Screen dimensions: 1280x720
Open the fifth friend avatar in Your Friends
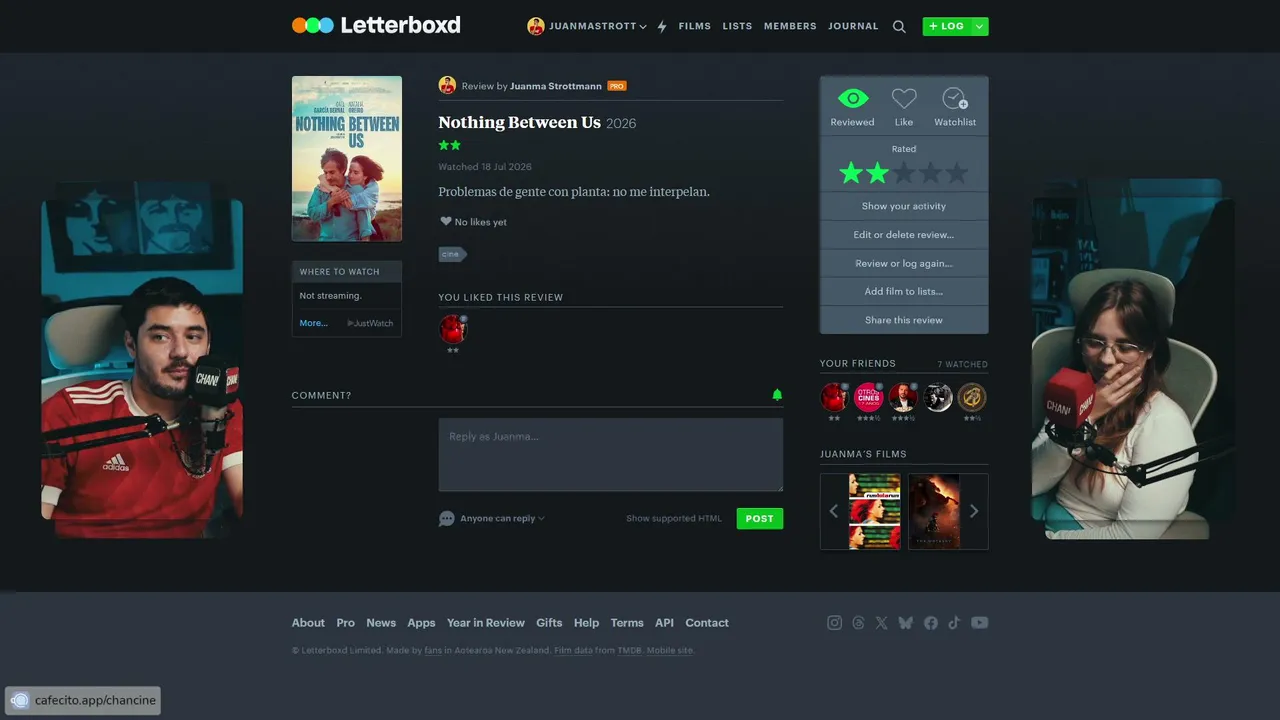coord(972,398)
